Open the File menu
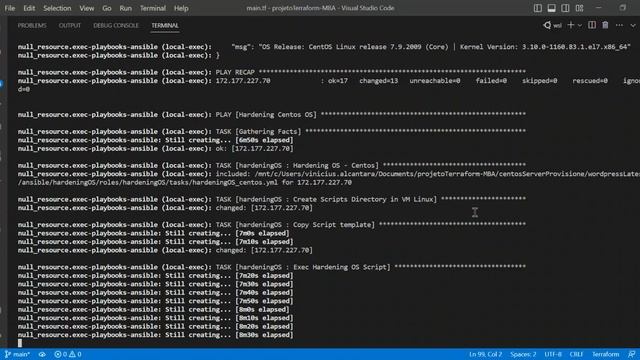 click(x=10, y=8)
